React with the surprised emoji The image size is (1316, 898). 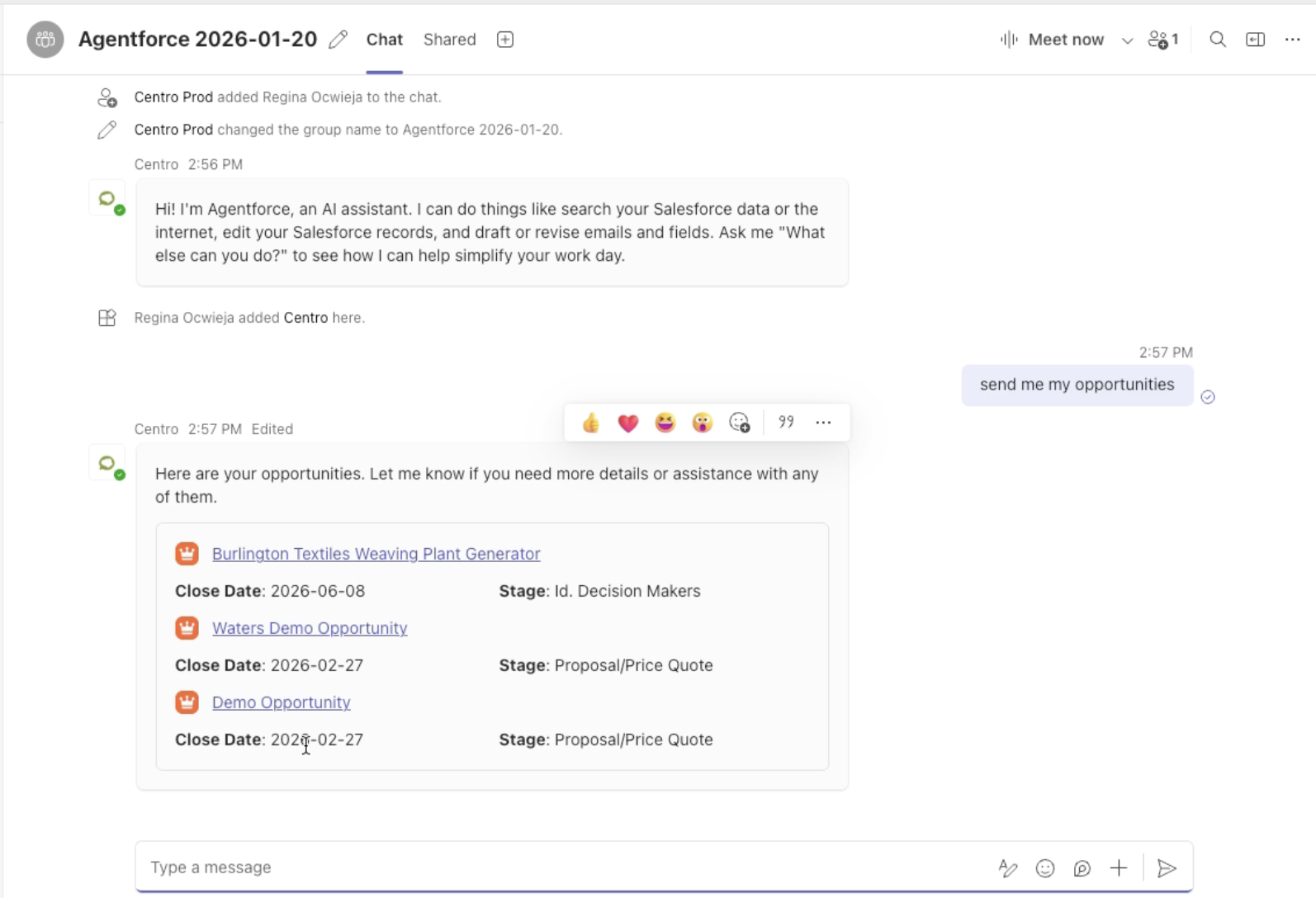point(703,423)
